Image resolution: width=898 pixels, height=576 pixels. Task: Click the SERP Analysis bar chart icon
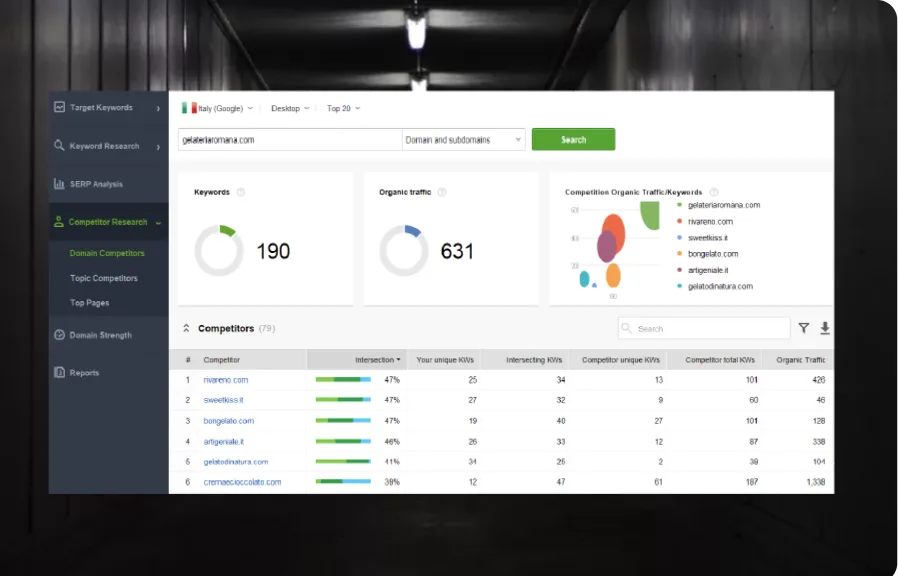[x=60, y=184]
